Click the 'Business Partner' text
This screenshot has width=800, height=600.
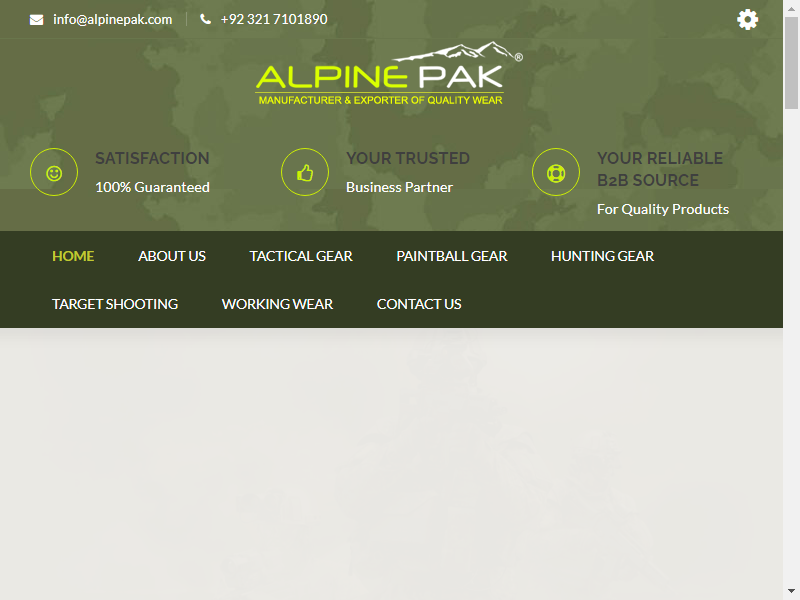[399, 187]
